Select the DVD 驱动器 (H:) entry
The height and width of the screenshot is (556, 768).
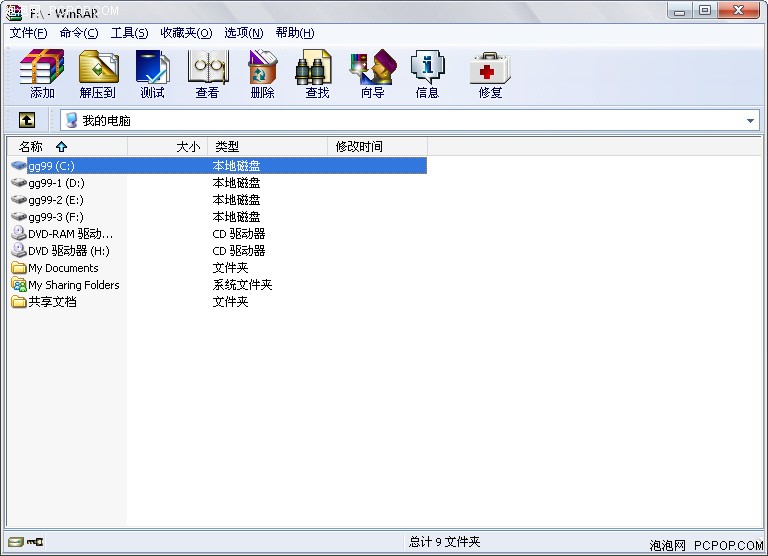pyautogui.click(x=69, y=251)
